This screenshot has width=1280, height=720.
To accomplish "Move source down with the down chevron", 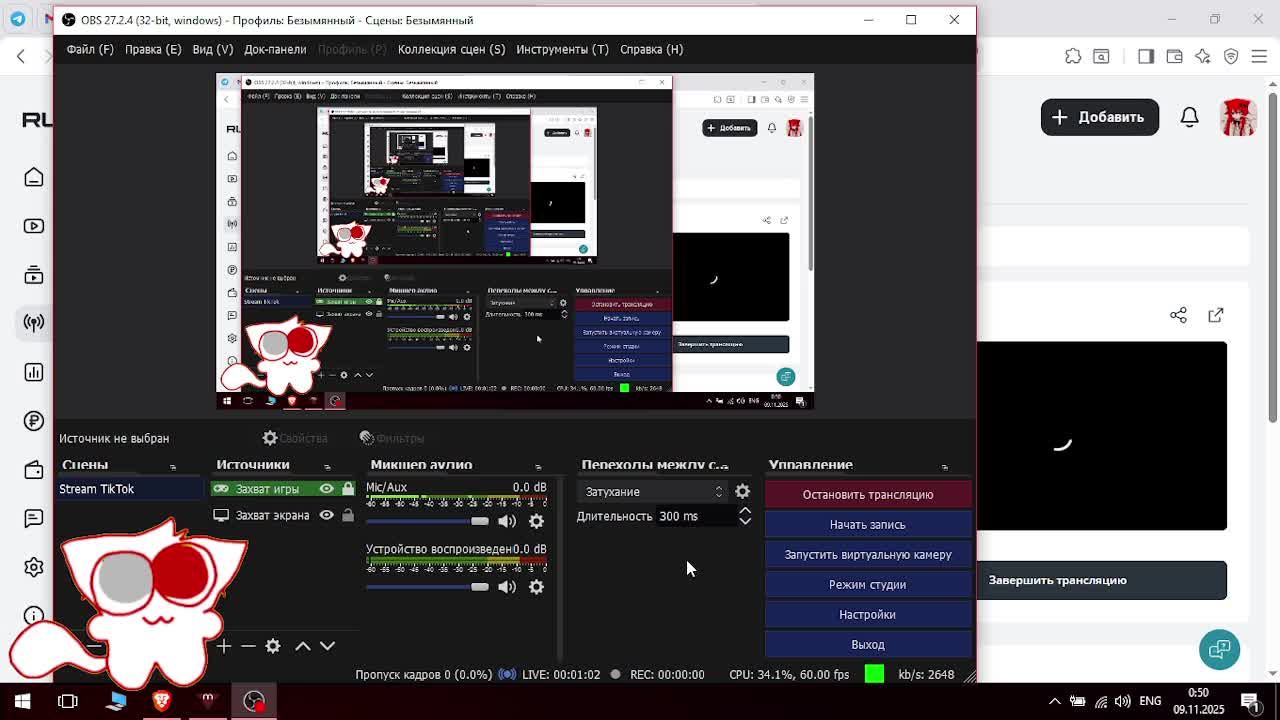I will tap(327, 646).
